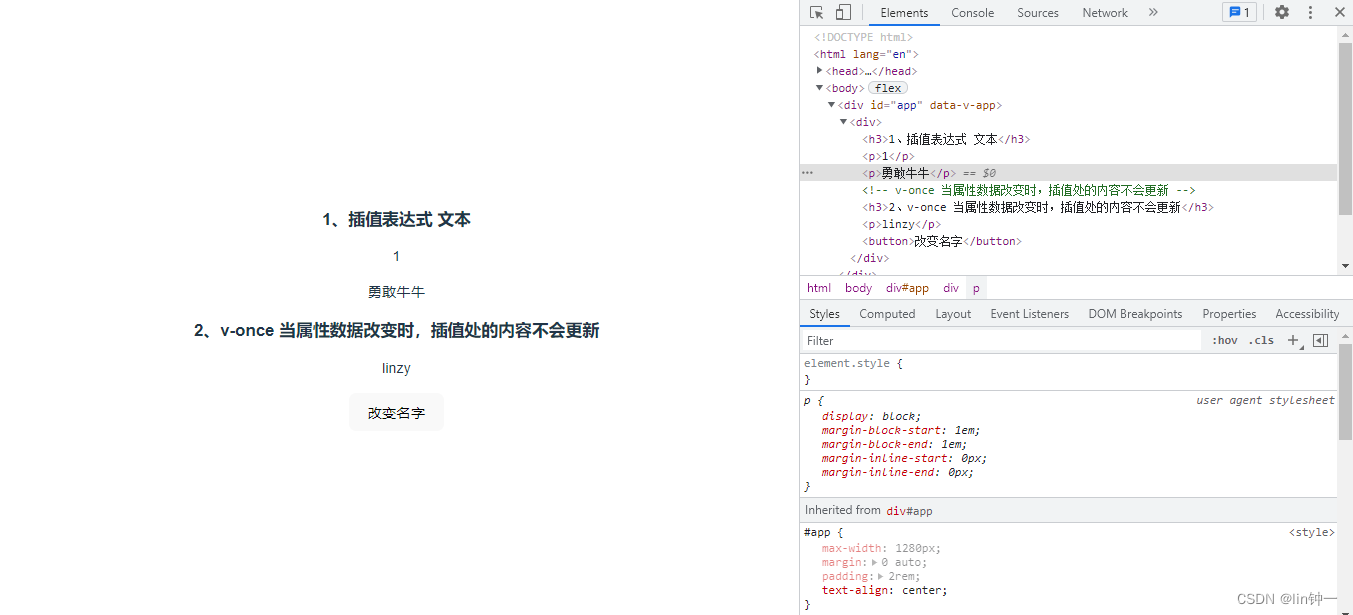
Task: Toggle the .cls element classes panel
Action: (1261, 340)
